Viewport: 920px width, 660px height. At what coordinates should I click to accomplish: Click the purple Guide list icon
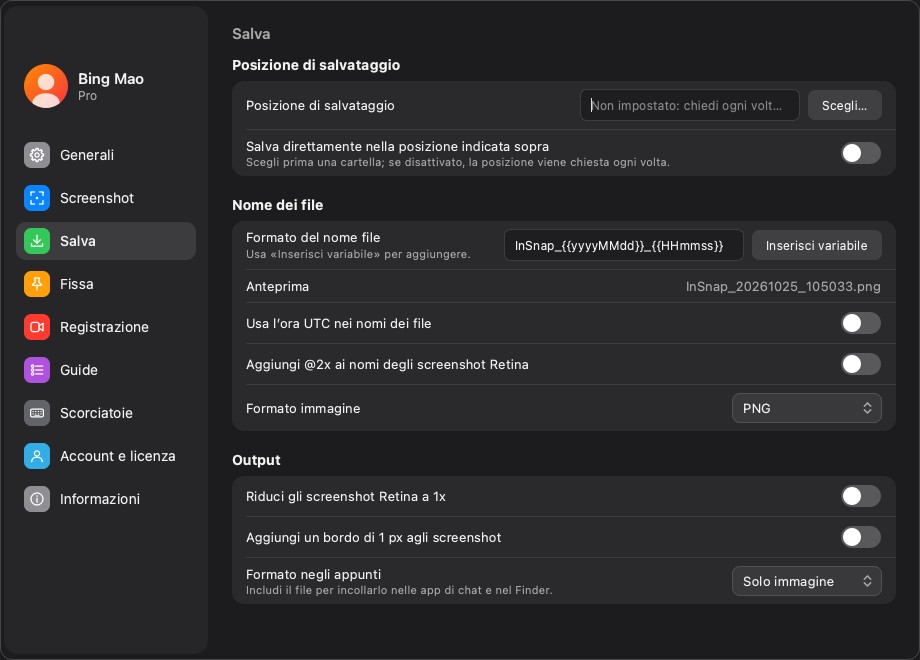(37, 370)
